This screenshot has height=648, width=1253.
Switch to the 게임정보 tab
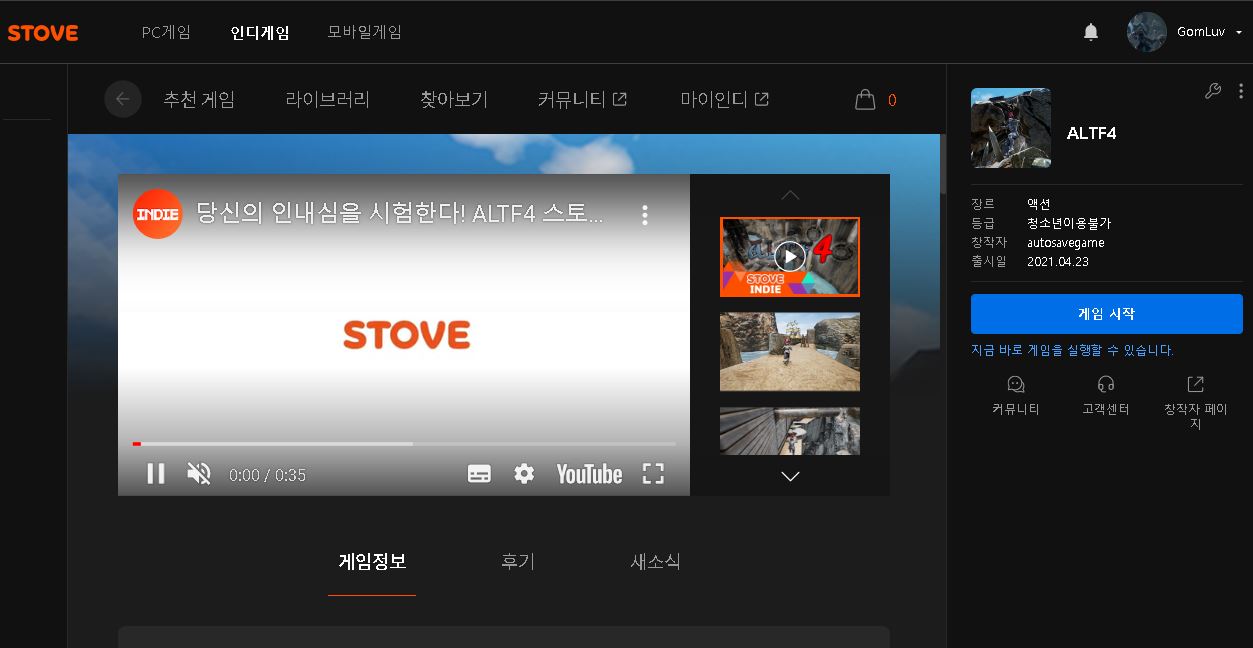[x=372, y=561]
